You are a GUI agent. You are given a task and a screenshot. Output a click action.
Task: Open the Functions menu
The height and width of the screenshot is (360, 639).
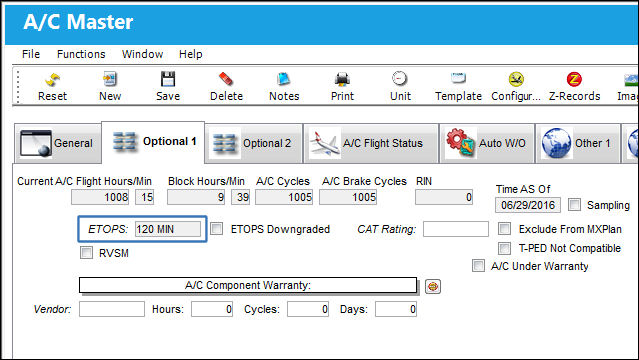[x=81, y=54]
